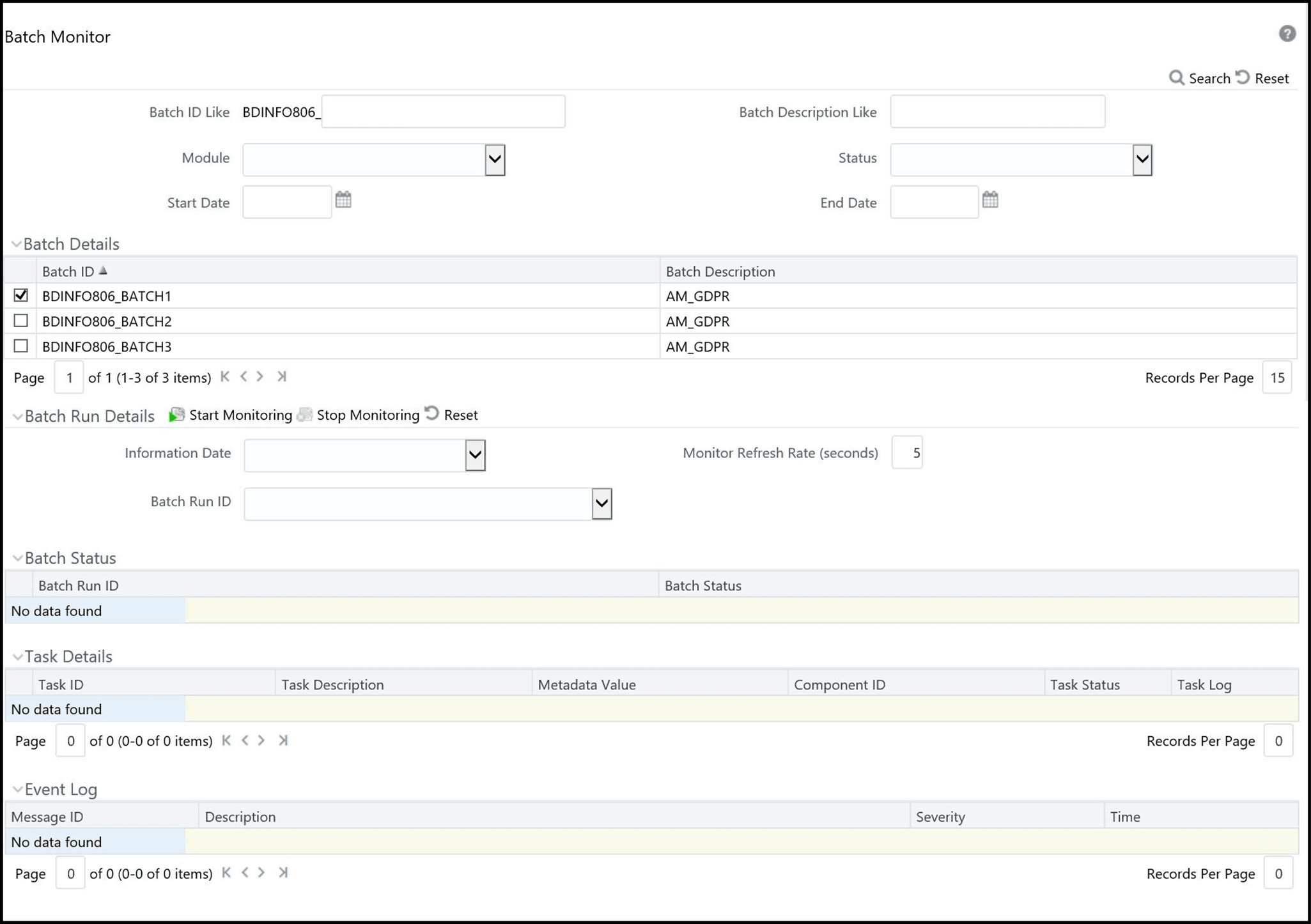Open the Status dropdown
Viewport: 1311px width, 924px height.
point(1142,160)
